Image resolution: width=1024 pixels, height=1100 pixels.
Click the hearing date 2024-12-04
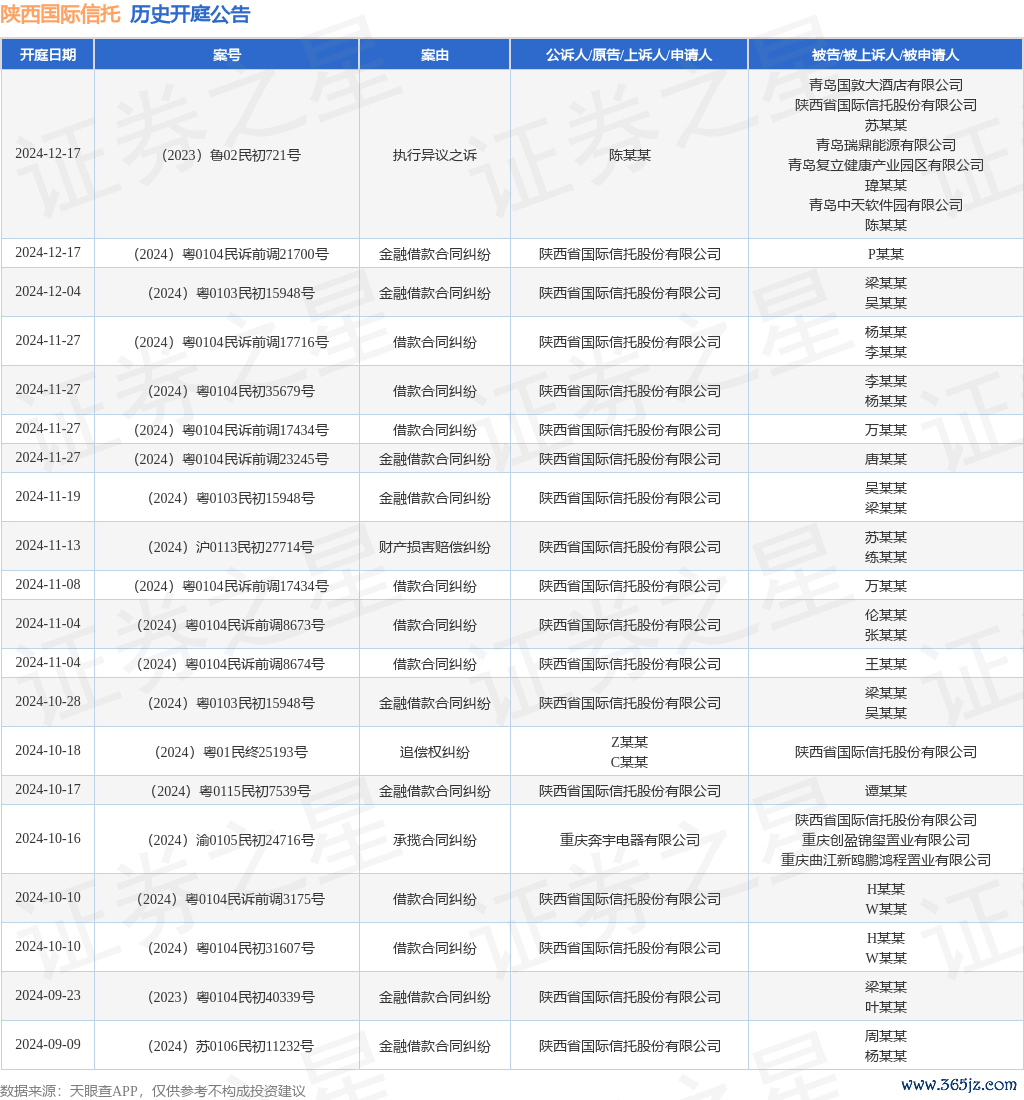(x=48, y=292)
